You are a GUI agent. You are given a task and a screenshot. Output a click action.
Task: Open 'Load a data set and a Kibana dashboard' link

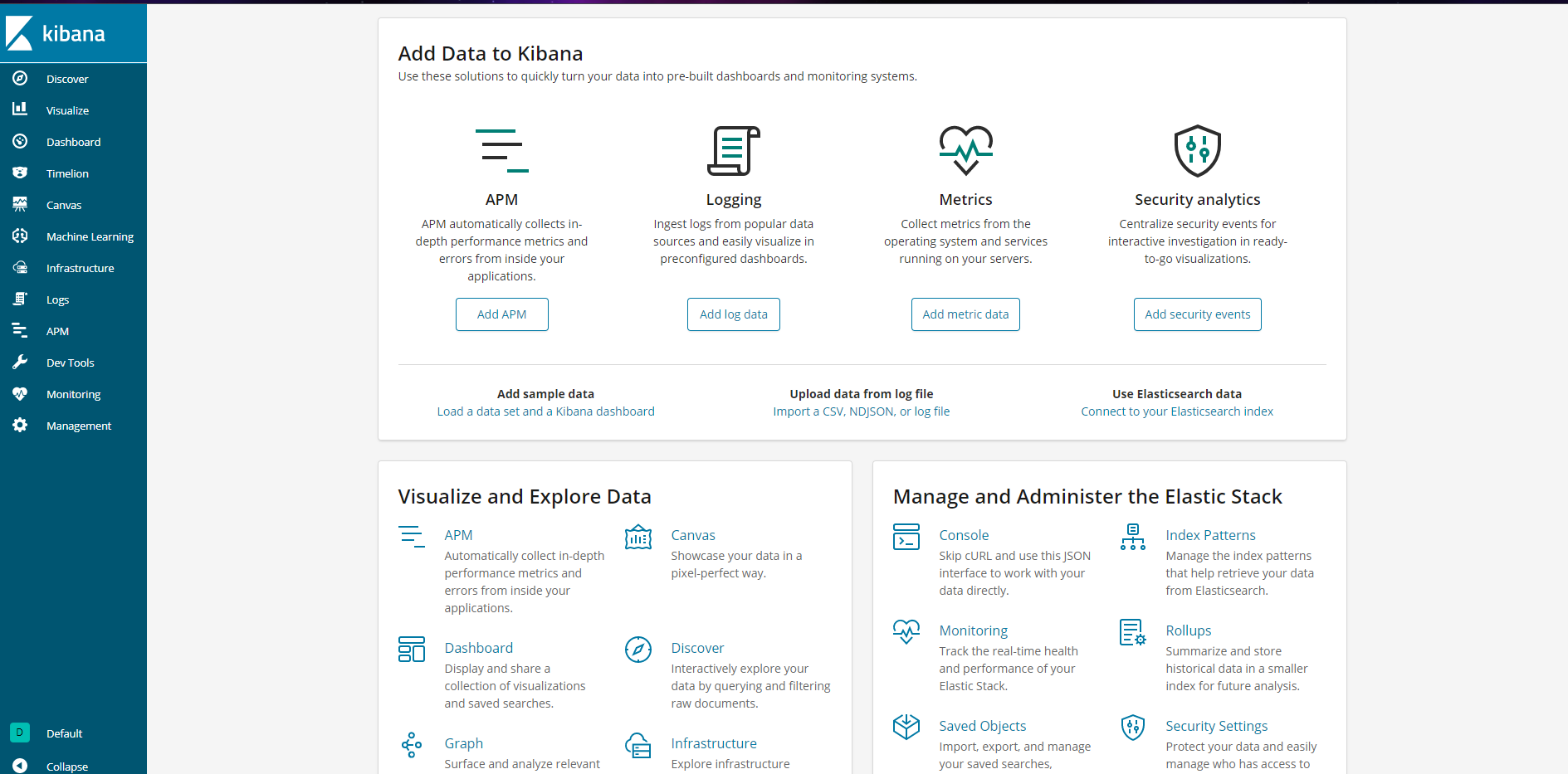pyautogui.click(x=545, y=411)
